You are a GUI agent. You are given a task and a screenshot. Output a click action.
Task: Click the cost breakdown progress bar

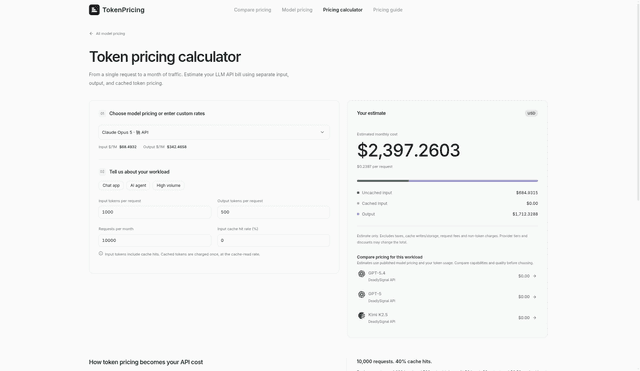click(x=447, y=180)
